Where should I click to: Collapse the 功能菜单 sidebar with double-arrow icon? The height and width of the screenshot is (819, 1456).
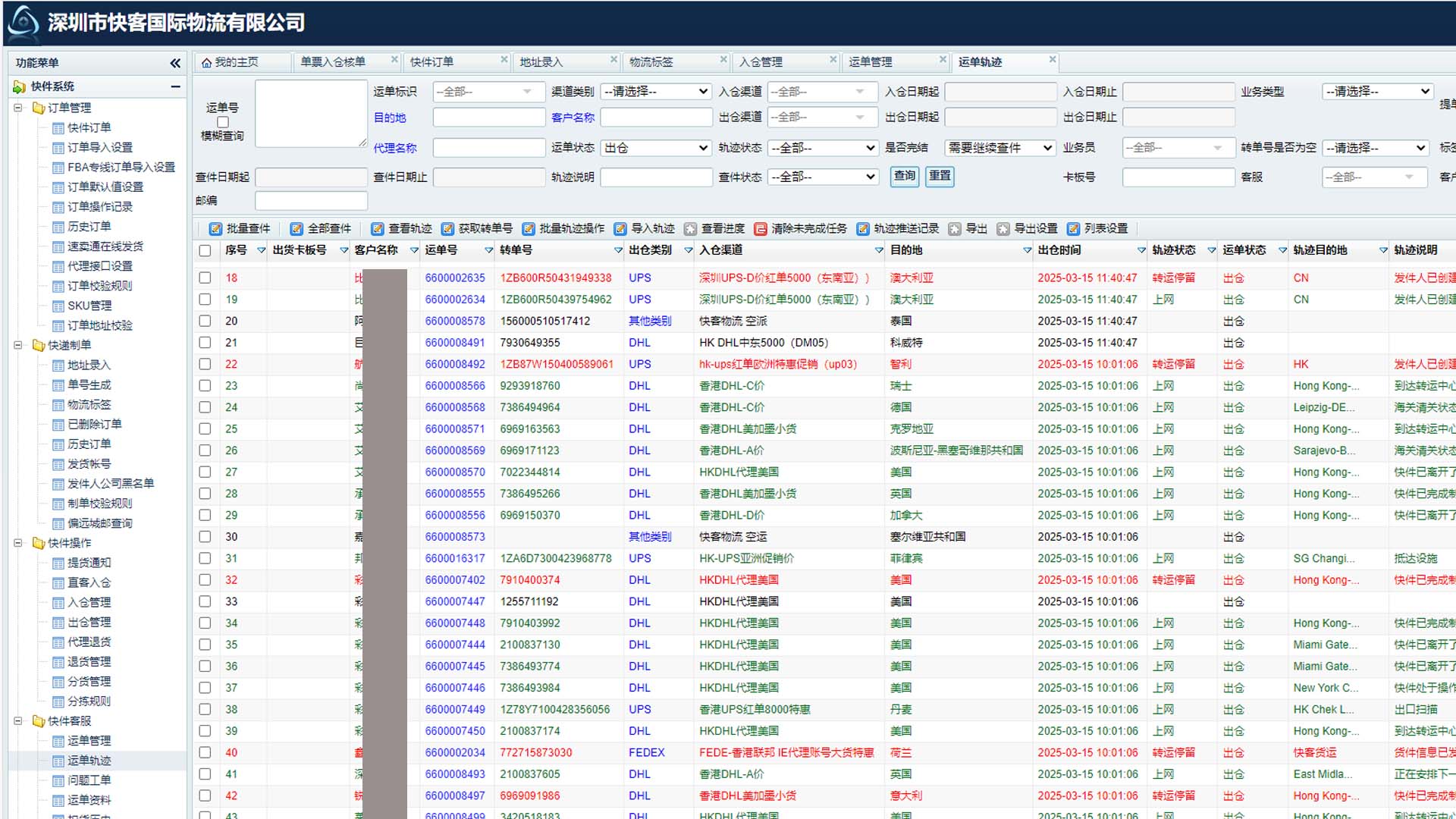click(175, 63)
